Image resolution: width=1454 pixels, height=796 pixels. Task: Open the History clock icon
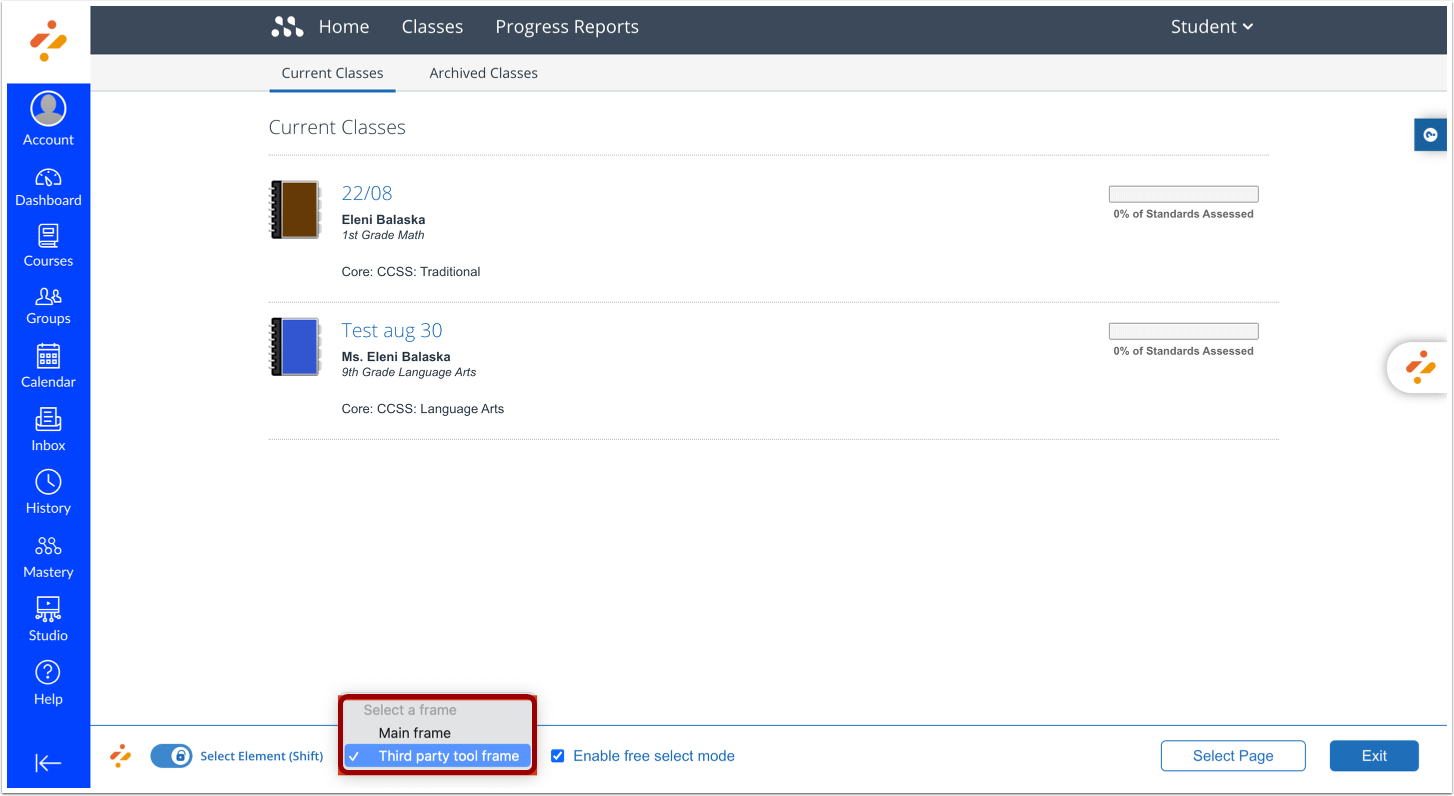tap(48, 482)
